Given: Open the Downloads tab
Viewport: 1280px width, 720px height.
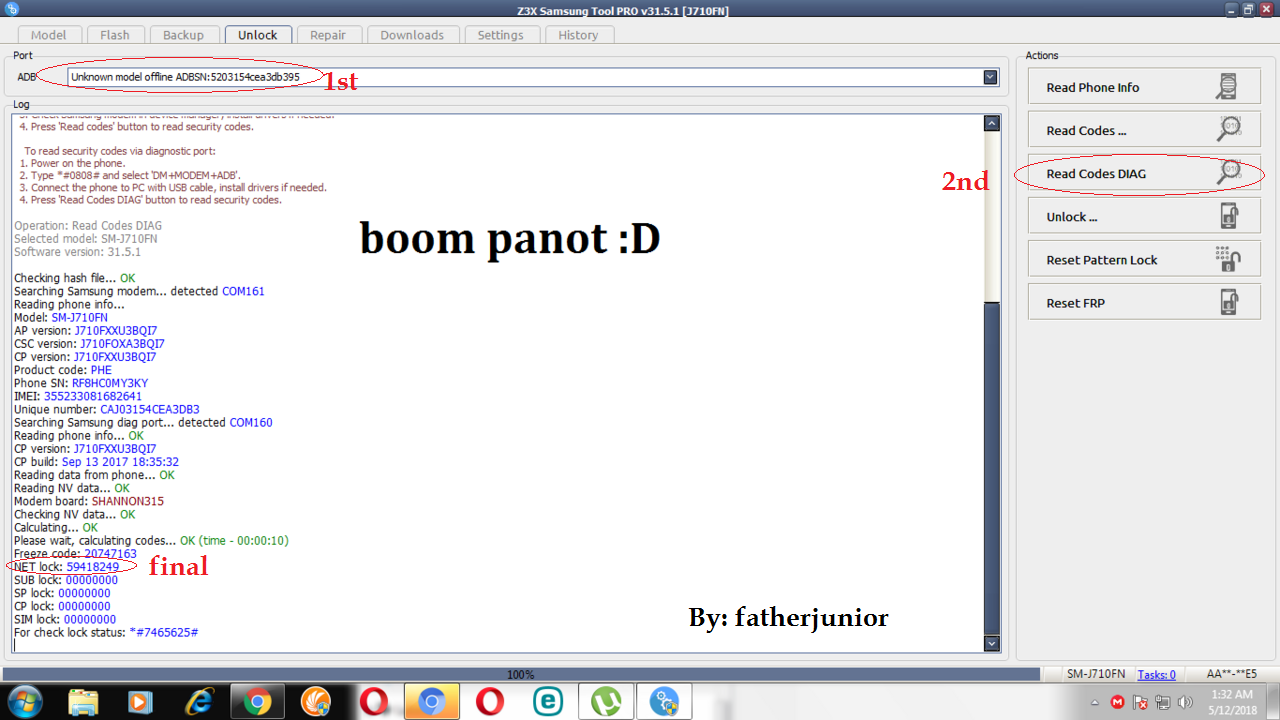Looking at the screenshot, I should pyautogui.click(x=412, y=35).
